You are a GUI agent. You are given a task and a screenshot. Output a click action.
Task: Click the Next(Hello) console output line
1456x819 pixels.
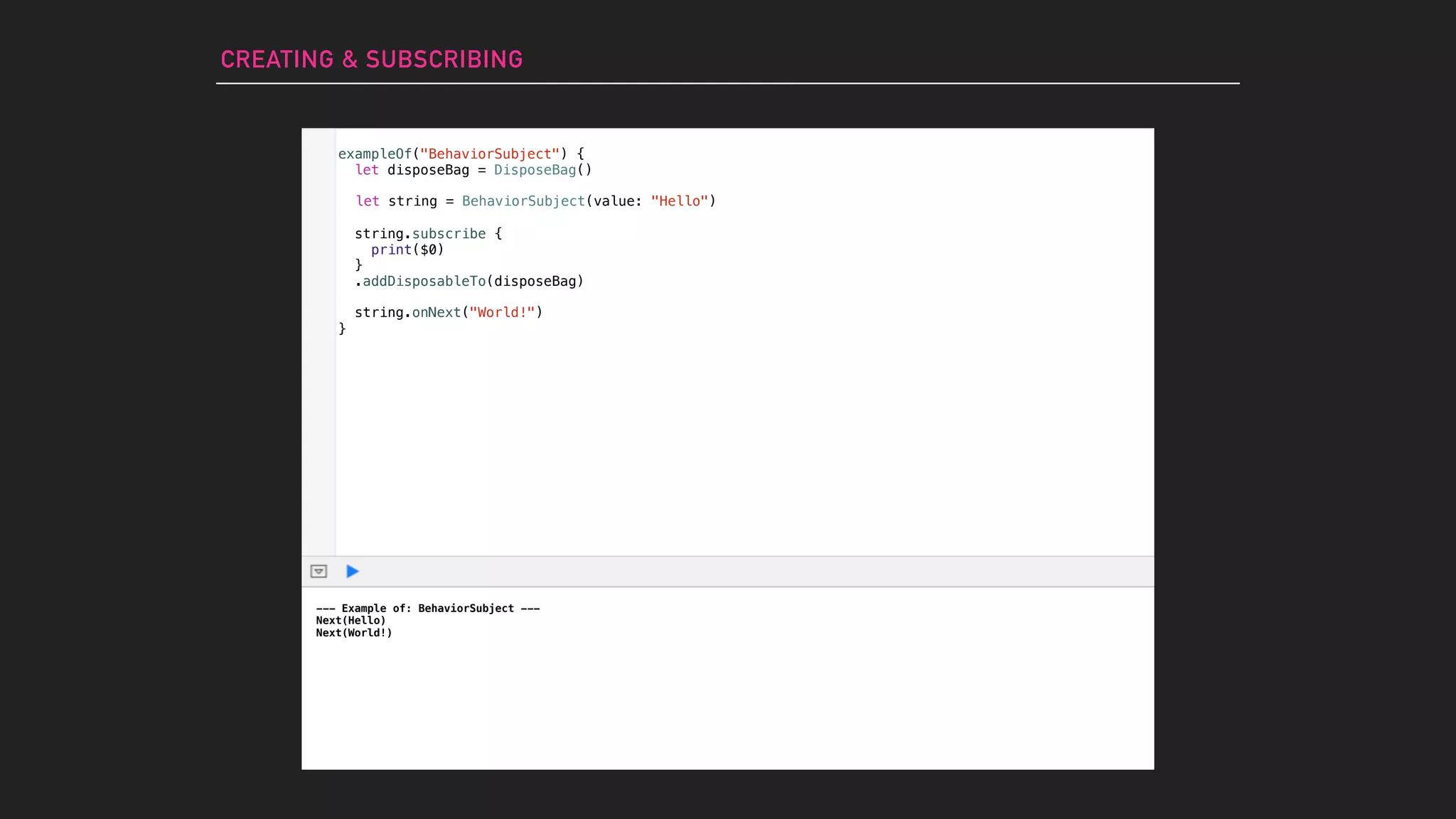click(x=350, y=621)
